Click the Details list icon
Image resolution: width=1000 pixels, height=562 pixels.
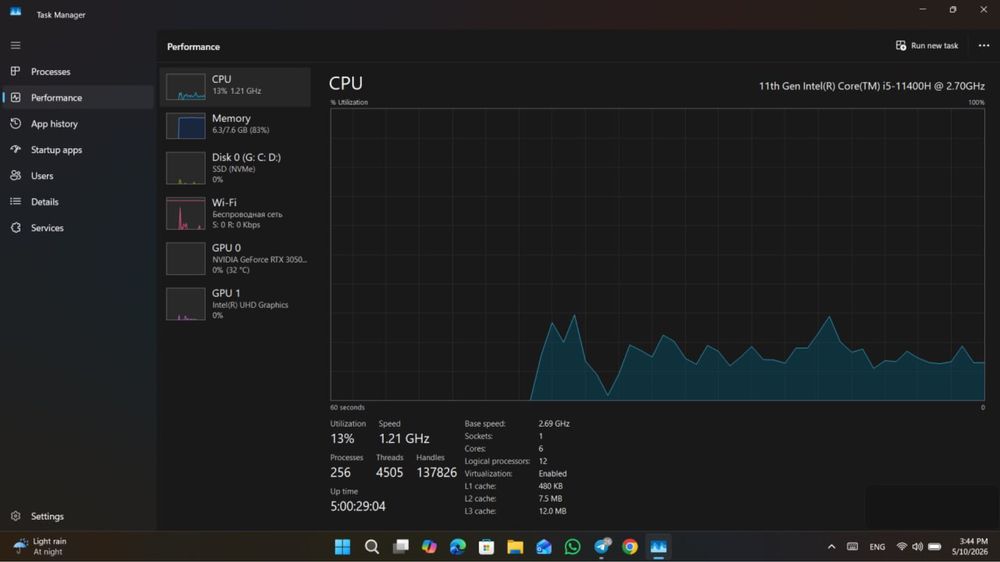click(15, 201)
